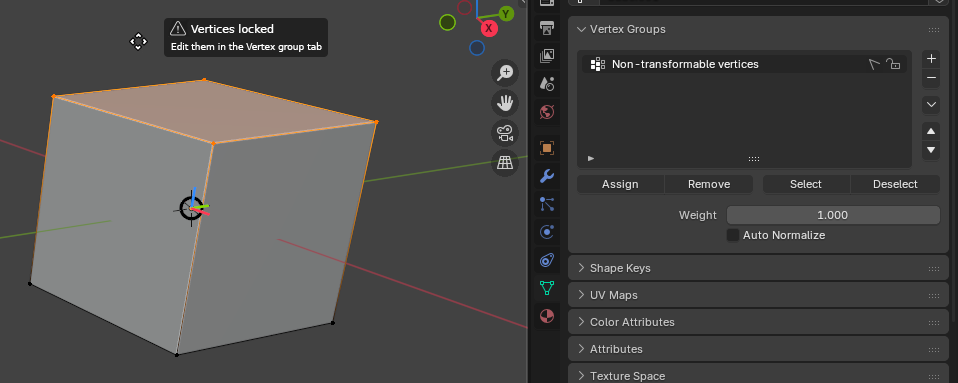Open the World properties tab
Image resolution: width=958 pixels, height=383 pixels.
click(x=547, y=112)
